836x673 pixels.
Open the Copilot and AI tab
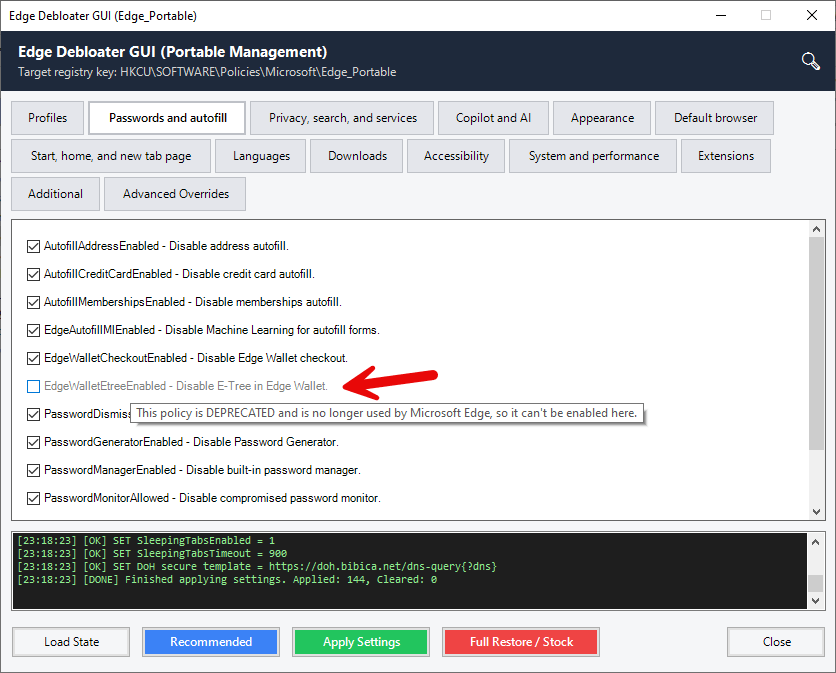click(493, 118)
